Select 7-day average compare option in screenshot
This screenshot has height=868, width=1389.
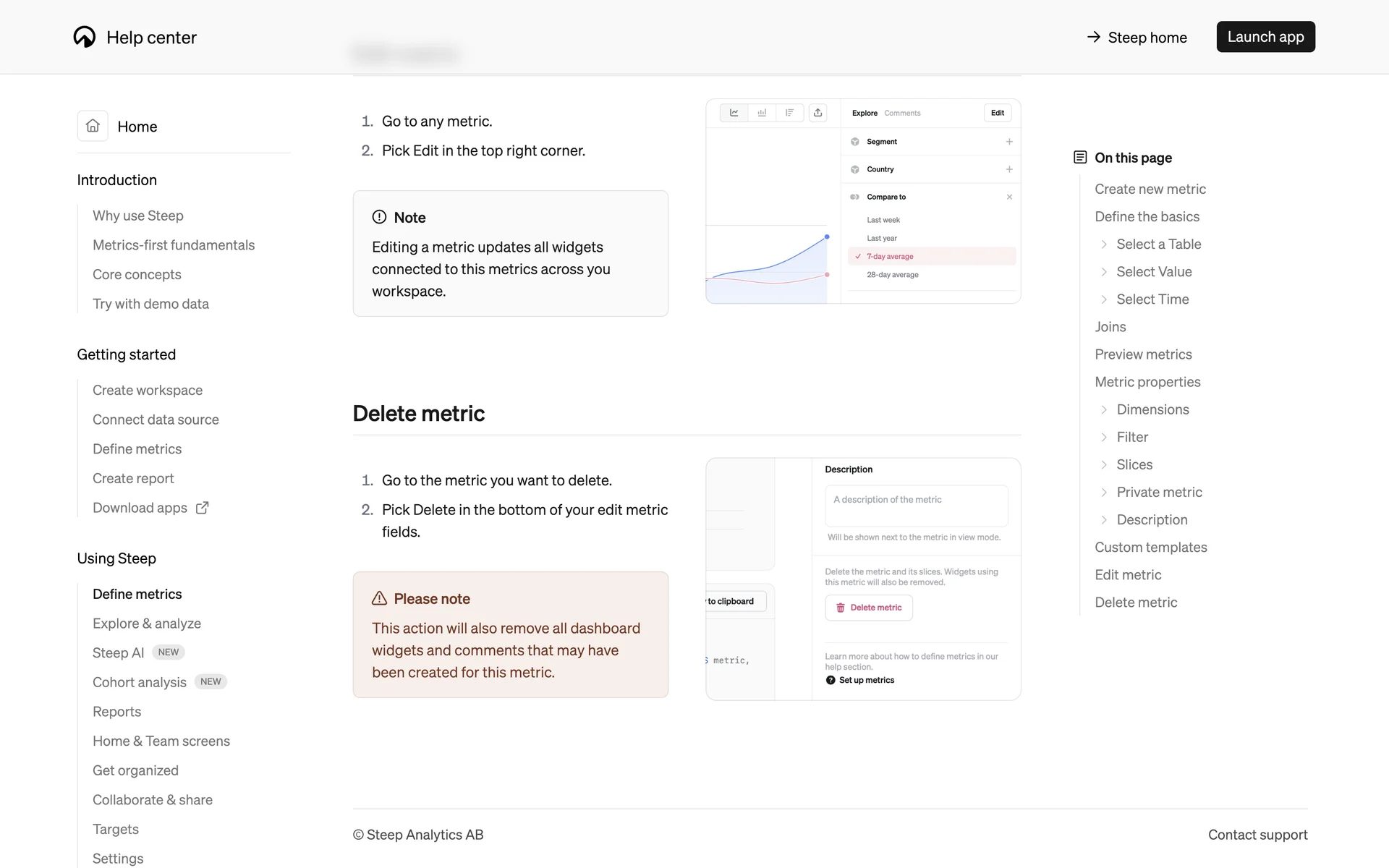coord(890,256)
